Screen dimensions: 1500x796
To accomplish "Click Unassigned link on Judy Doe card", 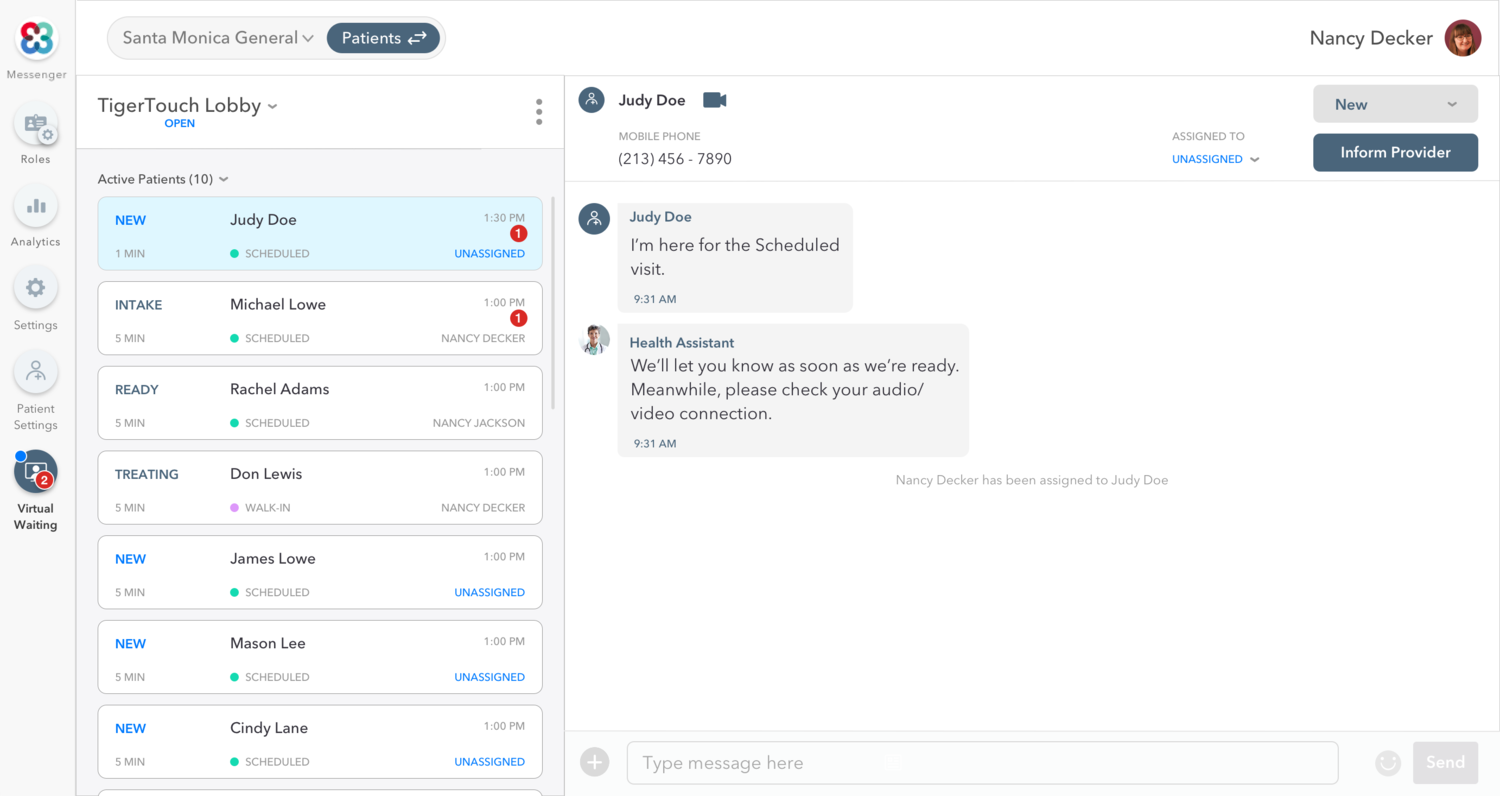I will pos(489,254).
